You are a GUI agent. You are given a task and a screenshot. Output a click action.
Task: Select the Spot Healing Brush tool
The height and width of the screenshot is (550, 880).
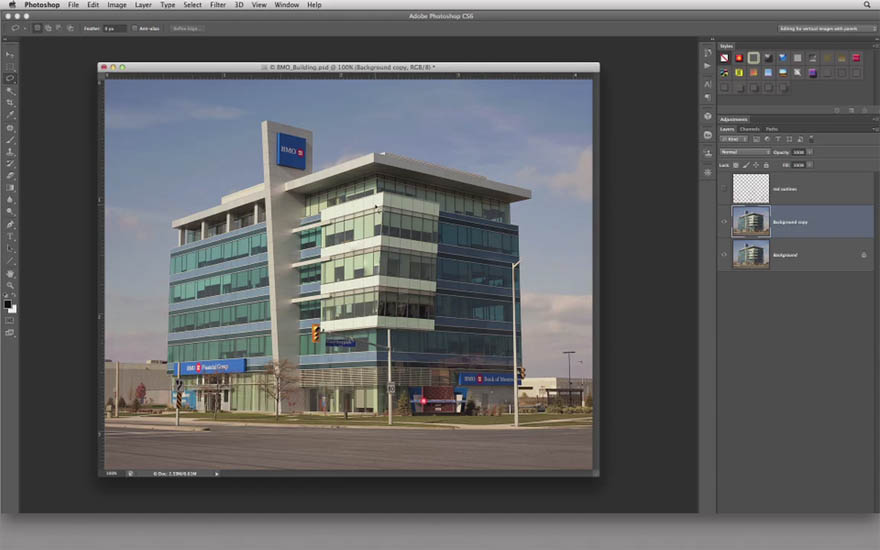point(10,128)
